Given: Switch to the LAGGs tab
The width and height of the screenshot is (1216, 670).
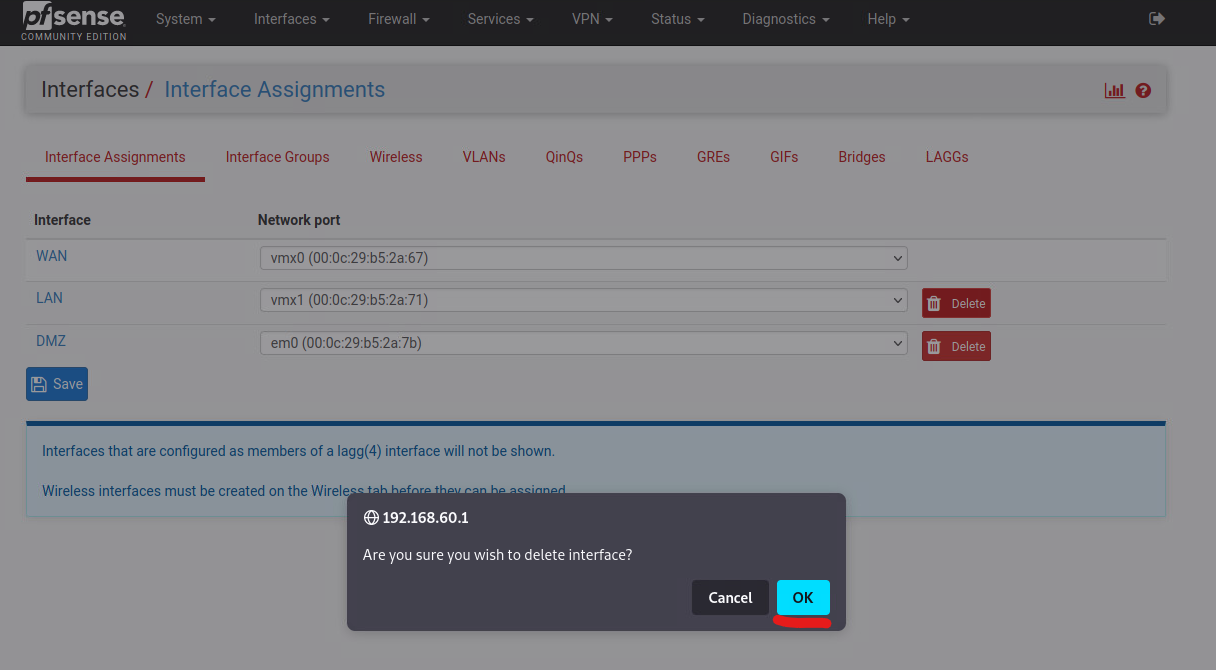Looking at the screenshot, I should click(x=947, y=157).
